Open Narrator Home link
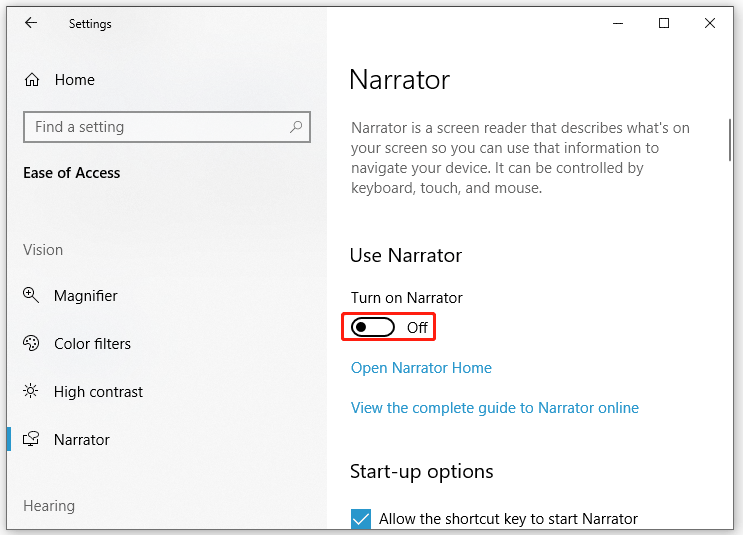 (421, 368)
